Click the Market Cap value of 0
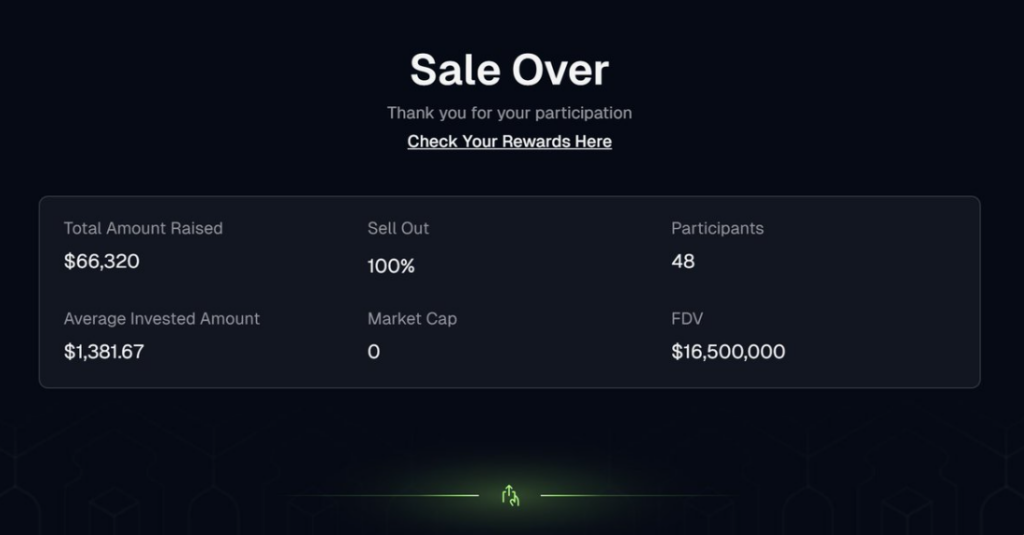This screenshot has height=535, width=1024. click(x=374, y=352)
